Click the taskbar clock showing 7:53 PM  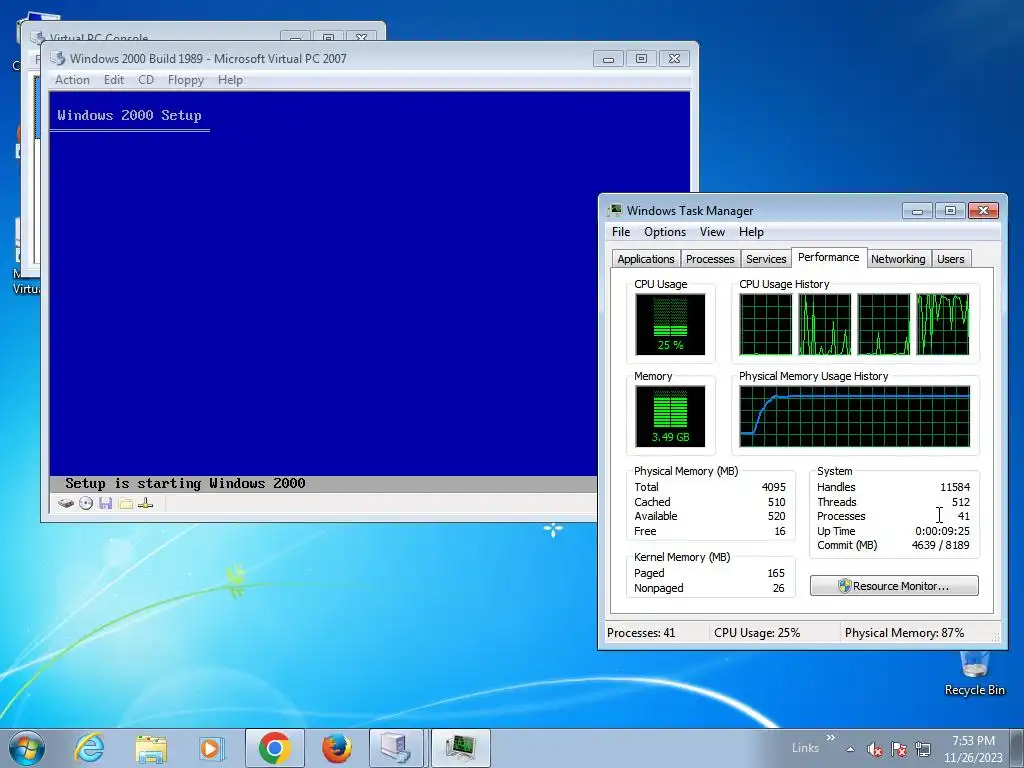click(x=973, y=749)
